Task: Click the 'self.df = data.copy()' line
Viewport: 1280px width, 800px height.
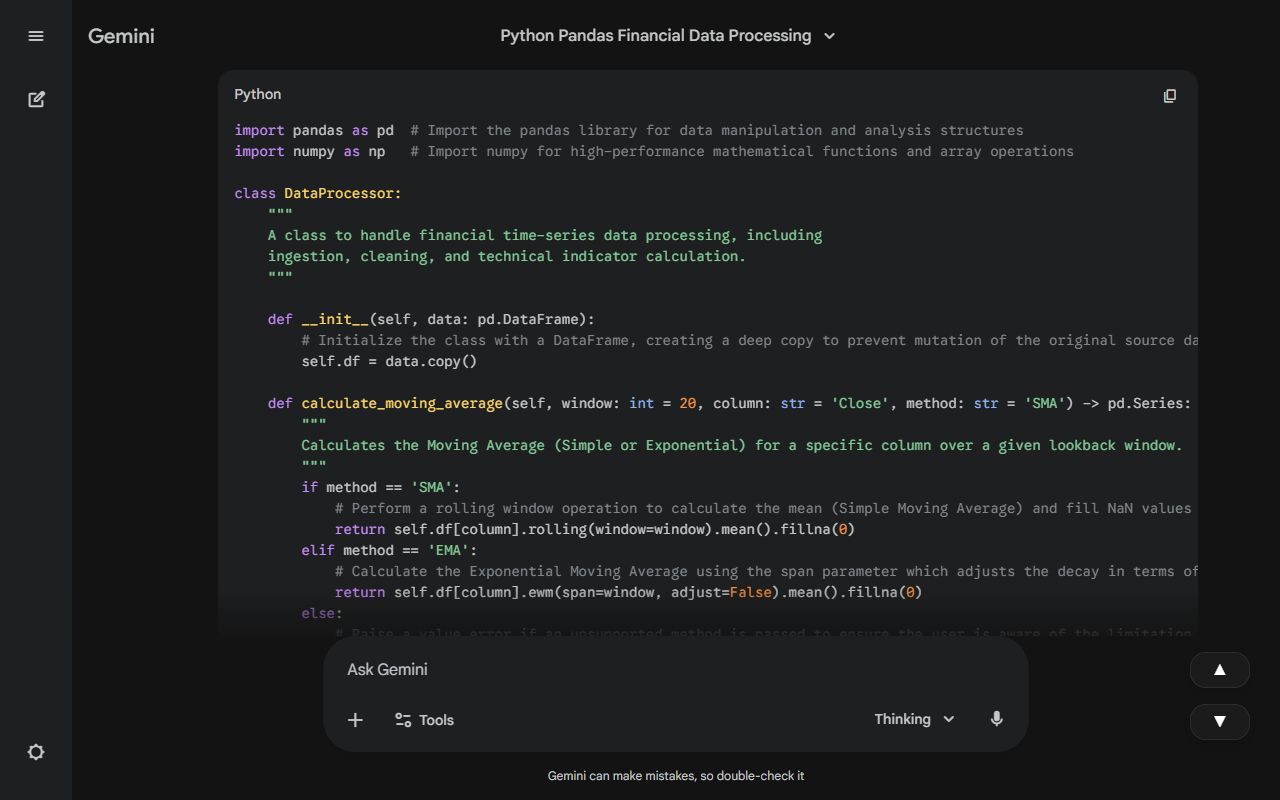Action: [389, 361]
